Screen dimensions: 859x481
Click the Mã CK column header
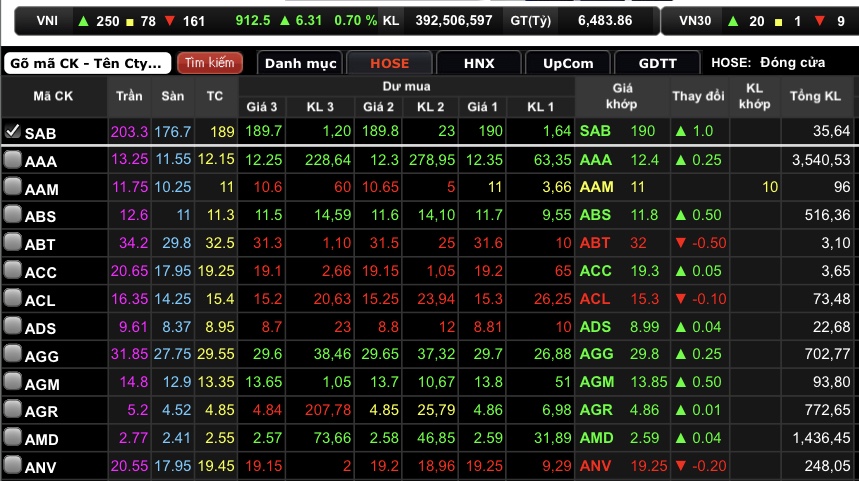[53, 96]
